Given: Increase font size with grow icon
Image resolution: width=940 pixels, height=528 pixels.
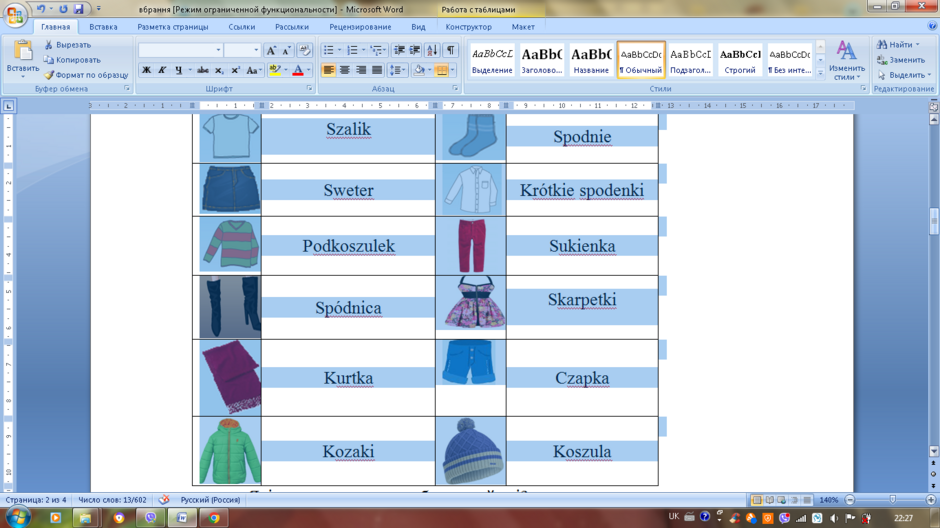Looking at the screenshot, I should coord(271,50).
